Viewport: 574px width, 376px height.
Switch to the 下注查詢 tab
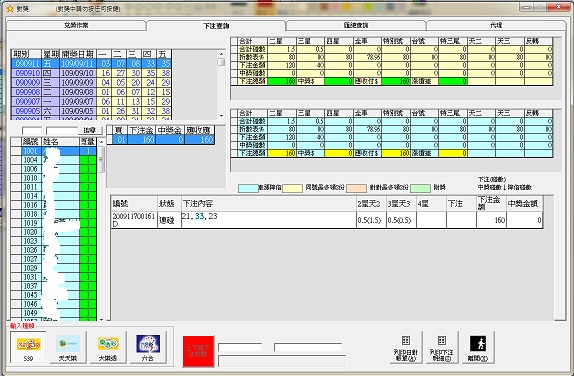(216, 26)
